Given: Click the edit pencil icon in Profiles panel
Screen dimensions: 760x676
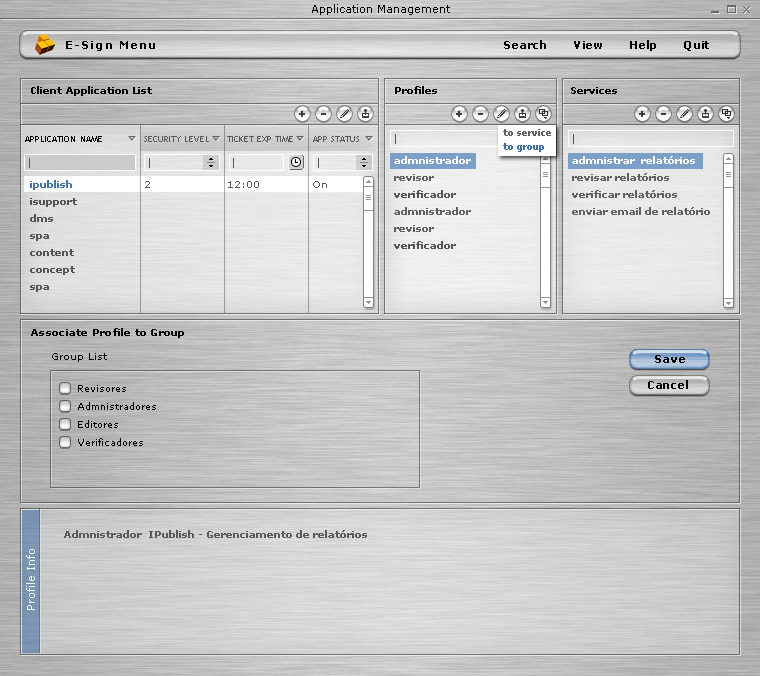Looking at the screenshot, I should pyautogui.click(x=501, y=114).
